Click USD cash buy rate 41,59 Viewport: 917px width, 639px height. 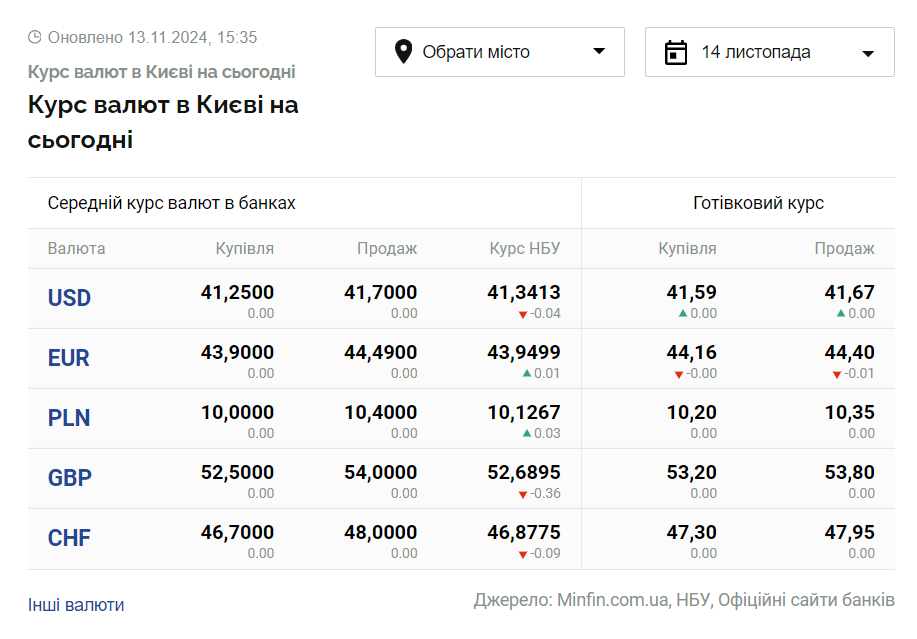[692, 292]
